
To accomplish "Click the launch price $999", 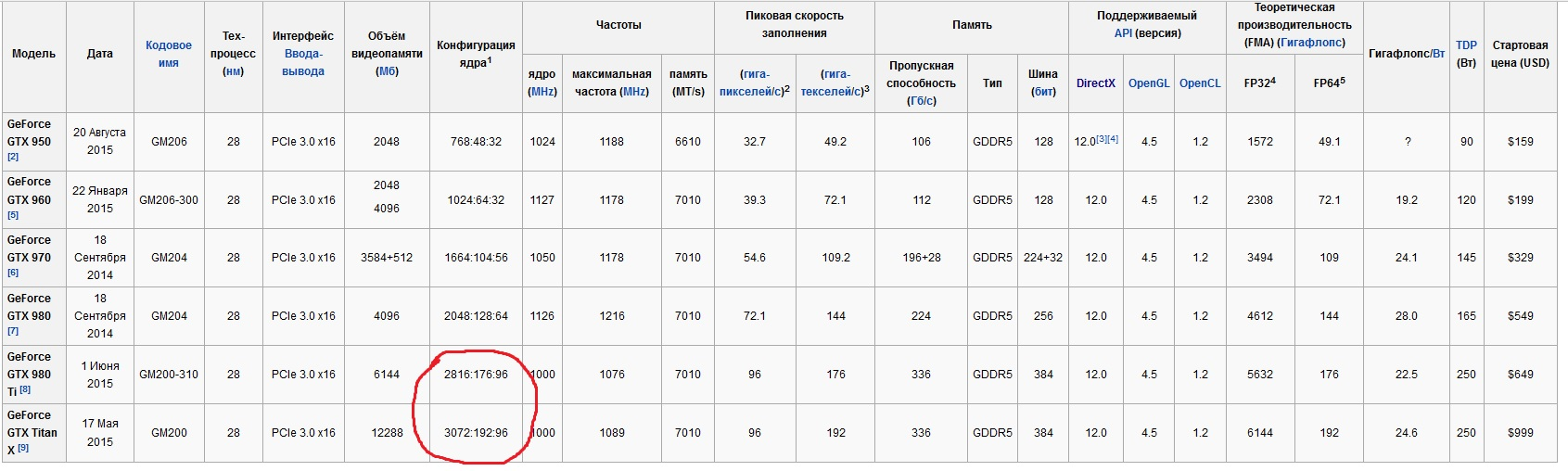I will [1520, 433].
